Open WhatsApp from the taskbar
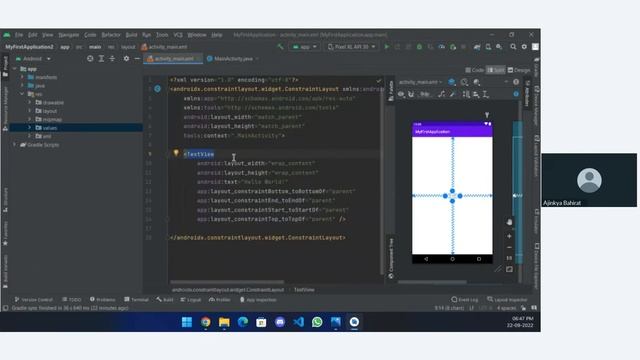Viewport: 640px width, 360px height. [317, 322]
